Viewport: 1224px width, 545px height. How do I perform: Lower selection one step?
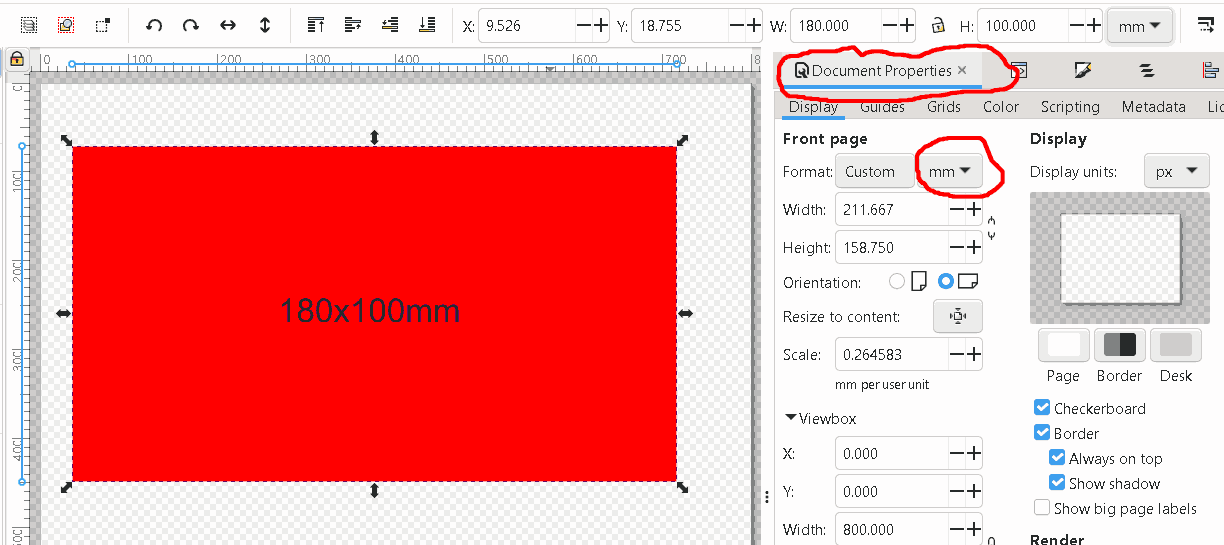pos(390,25)
